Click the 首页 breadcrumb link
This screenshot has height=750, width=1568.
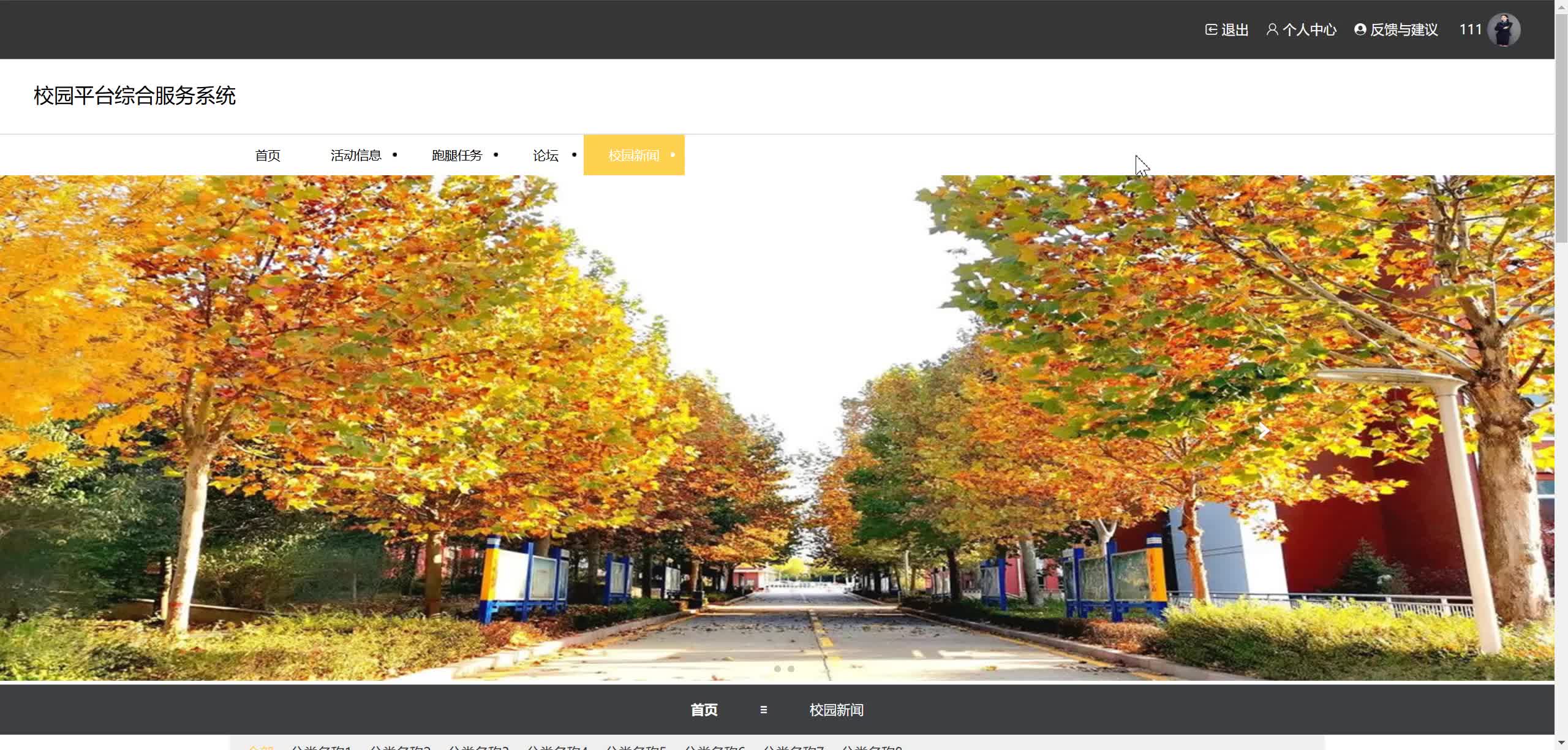[x=704, y=710]
